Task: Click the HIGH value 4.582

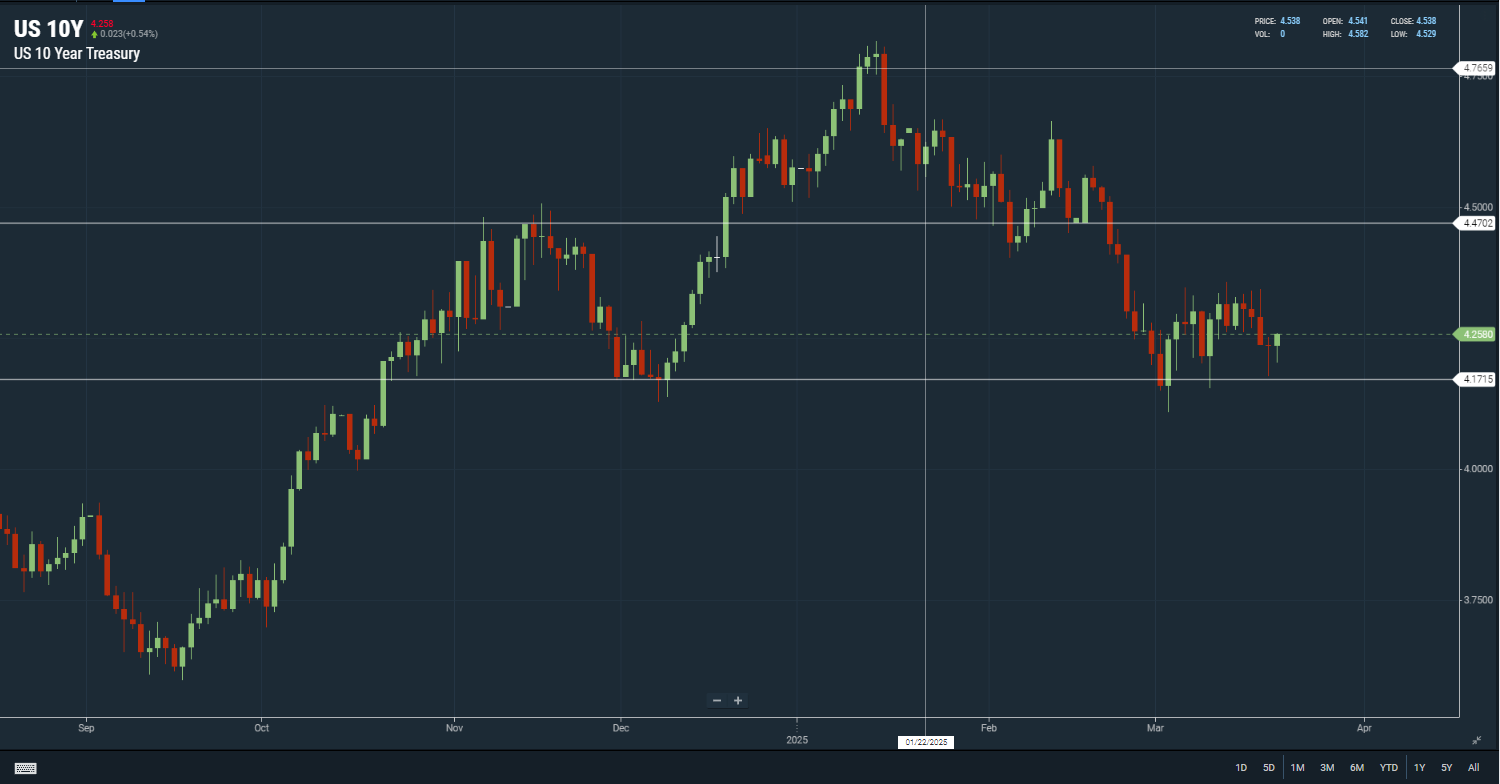Action: coord(1357,34)
